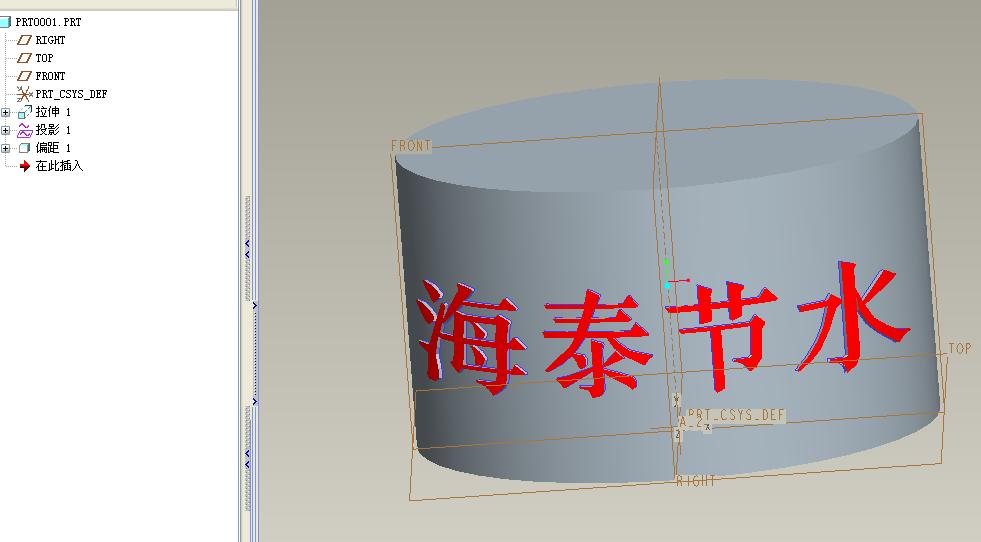The width and height of the screenshot is (981, 542).
Task: Click the upper panel collapse arrows on divider
Action: (247, 249)
